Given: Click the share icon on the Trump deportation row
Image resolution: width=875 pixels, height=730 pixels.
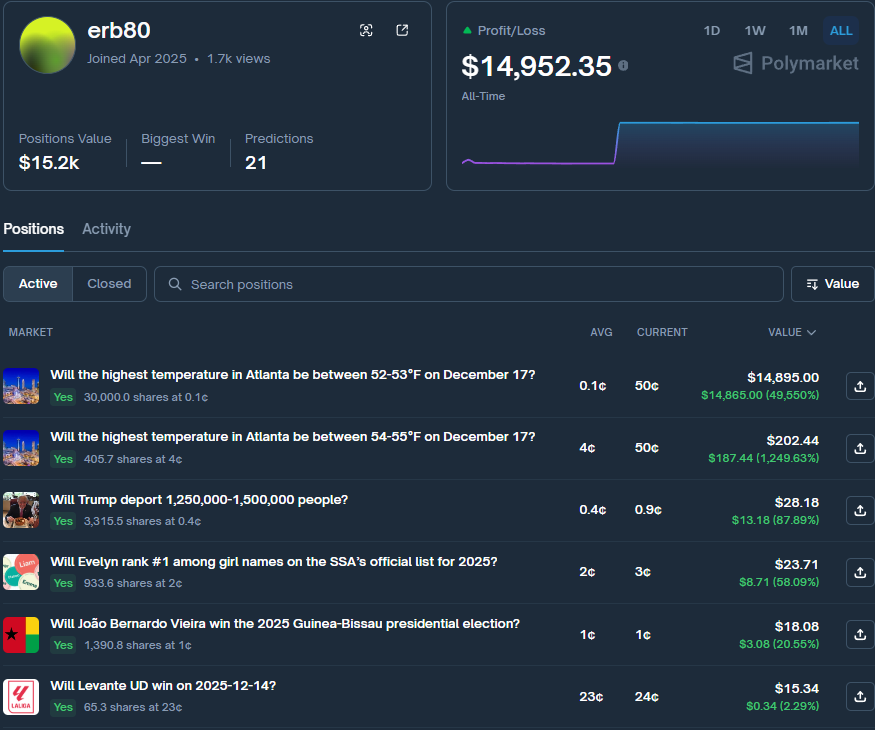Looking at the screenshot, I should [x=859, y=510].
